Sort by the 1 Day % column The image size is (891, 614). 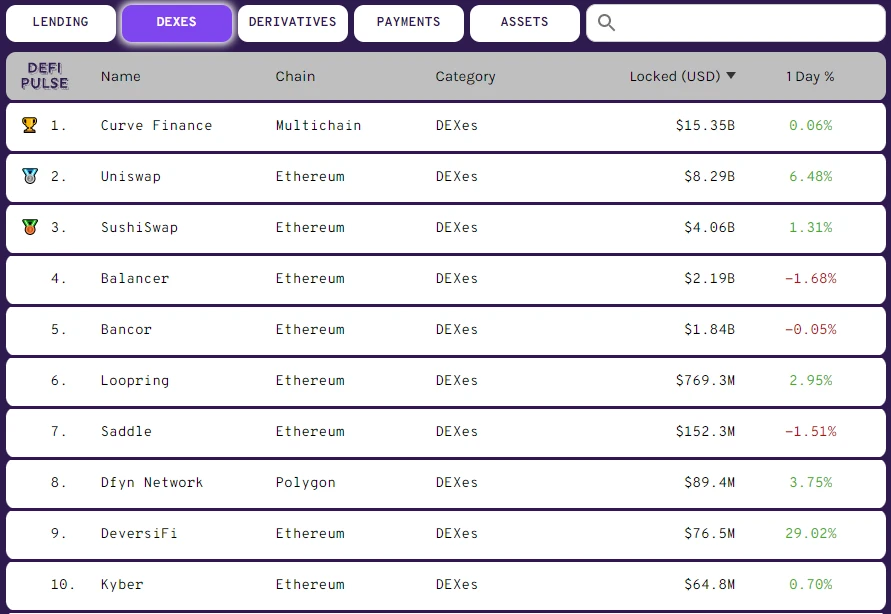810,77
